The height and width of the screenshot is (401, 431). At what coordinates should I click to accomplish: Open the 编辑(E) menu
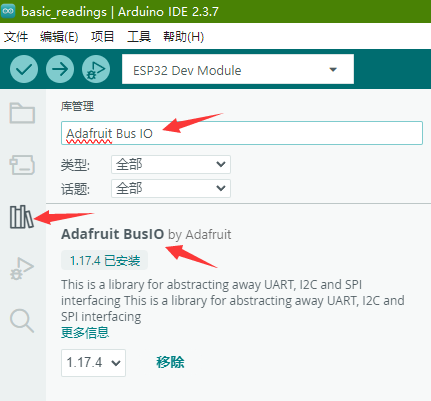pos(59,36)
